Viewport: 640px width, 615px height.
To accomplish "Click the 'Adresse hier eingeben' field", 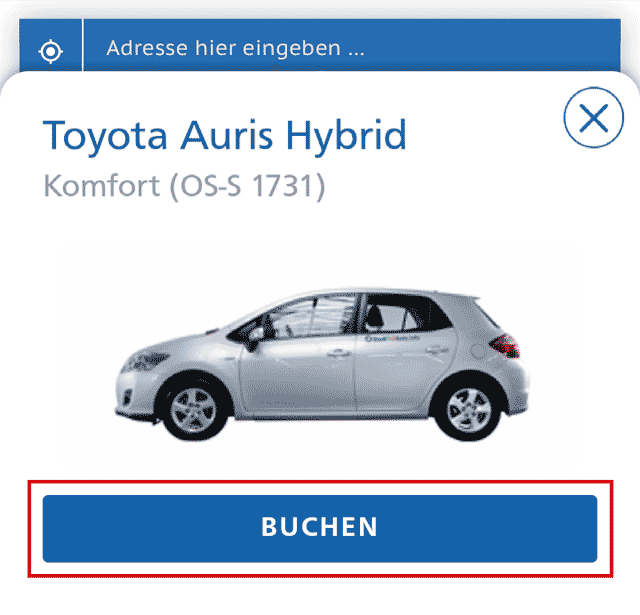I will tap(352, 48).
